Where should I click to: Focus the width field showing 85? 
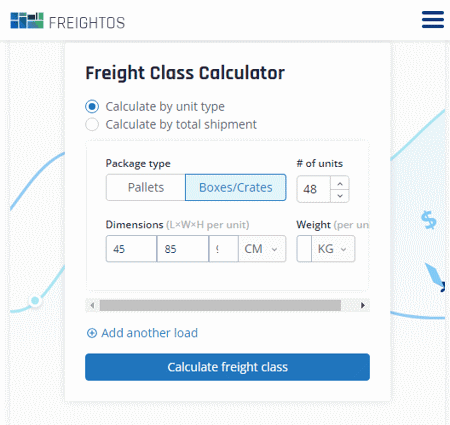click(x=183, y=249)
